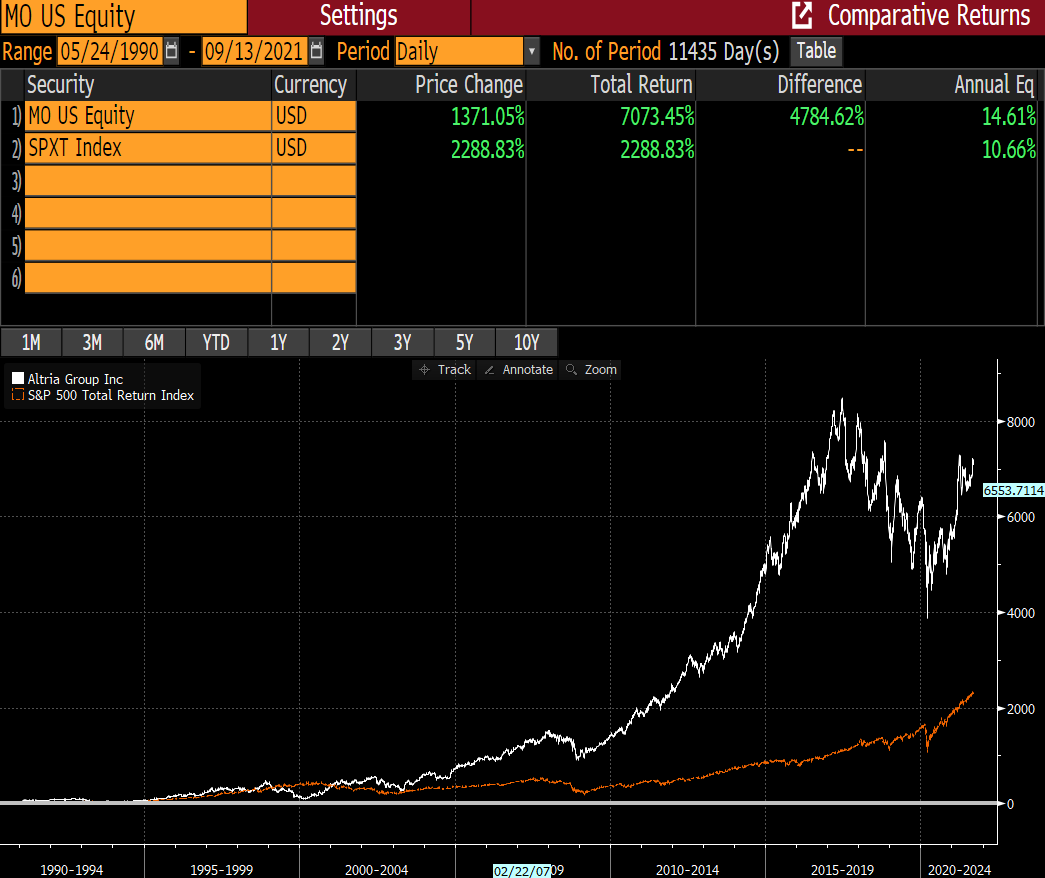Click the 2010-2014 axis label
Screen dimensions: 1045x878
pyautogui.click(x=687, y=870)
